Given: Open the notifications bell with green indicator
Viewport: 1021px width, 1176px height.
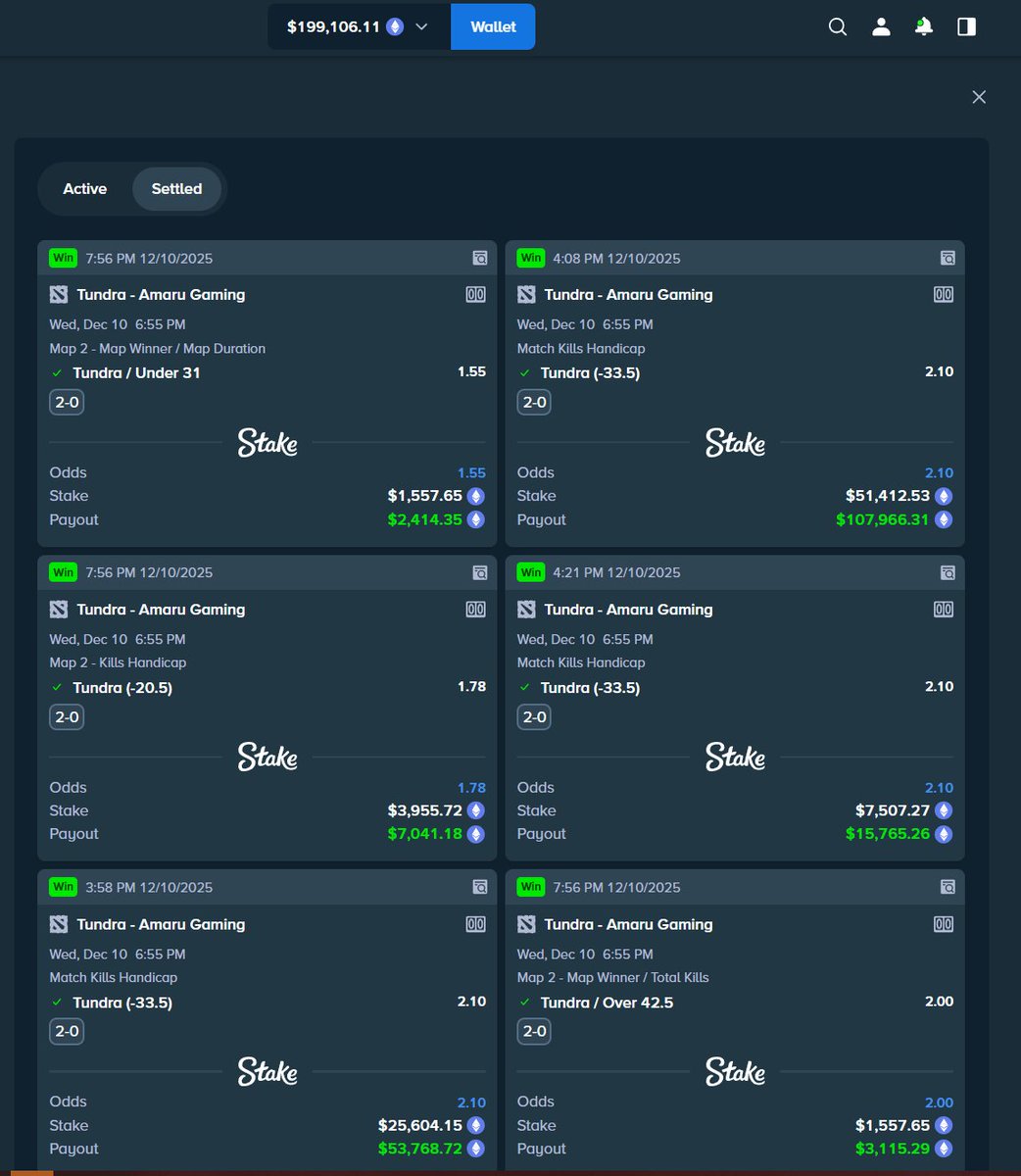Looking at the screenshot, I should pos(922,26).
